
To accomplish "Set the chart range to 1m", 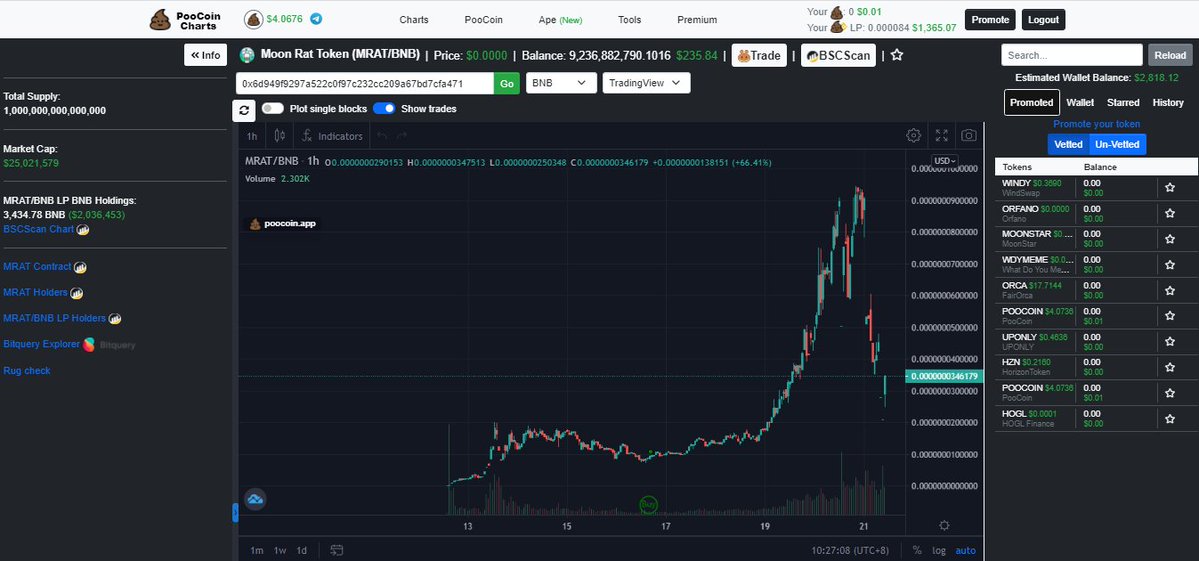I will tap(257, 550).
